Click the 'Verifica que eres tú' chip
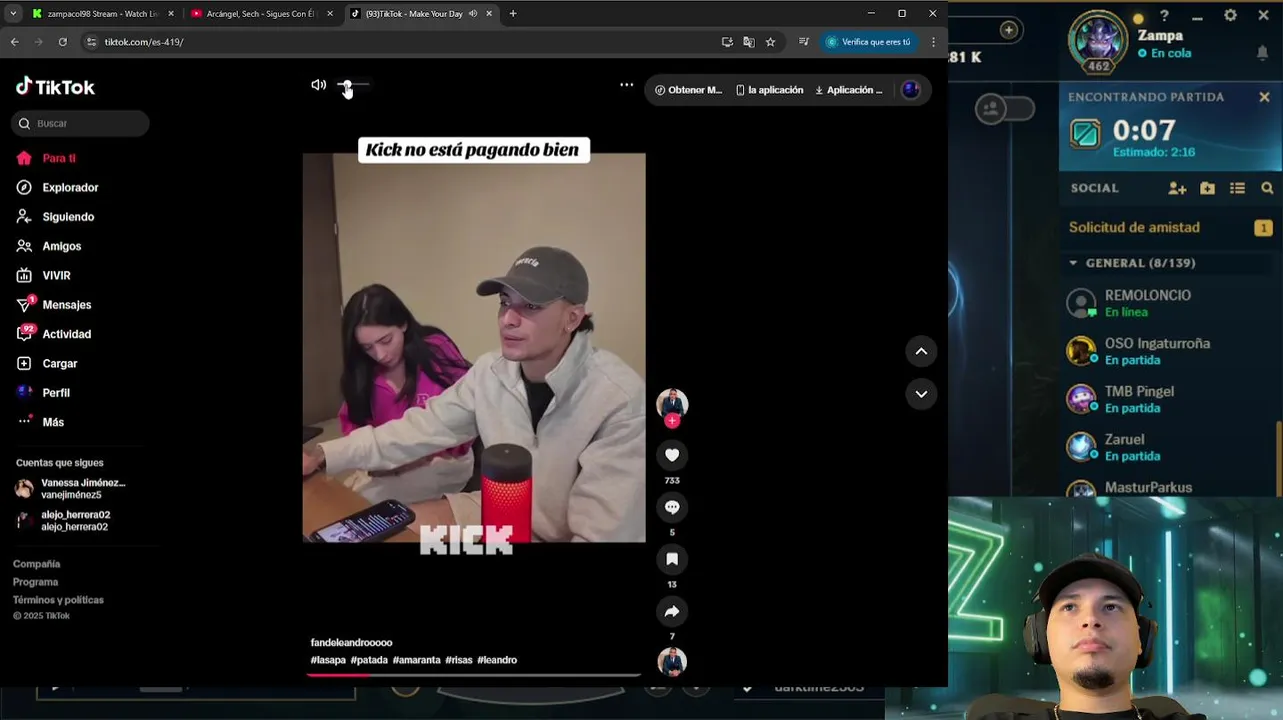This screenshot has height=720, width=1283. (x=868, y=42)
